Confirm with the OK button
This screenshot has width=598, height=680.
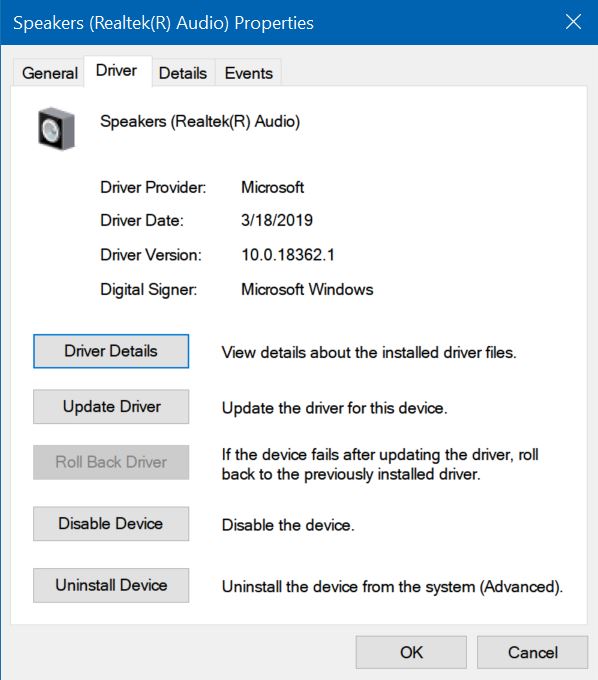pos(411,652)
